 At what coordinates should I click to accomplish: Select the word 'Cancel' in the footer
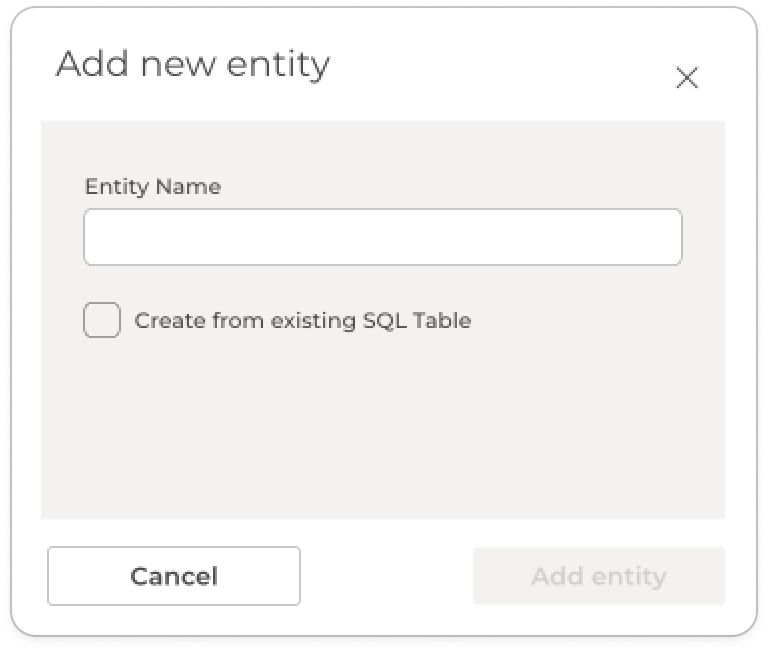(x=174, y=576)
